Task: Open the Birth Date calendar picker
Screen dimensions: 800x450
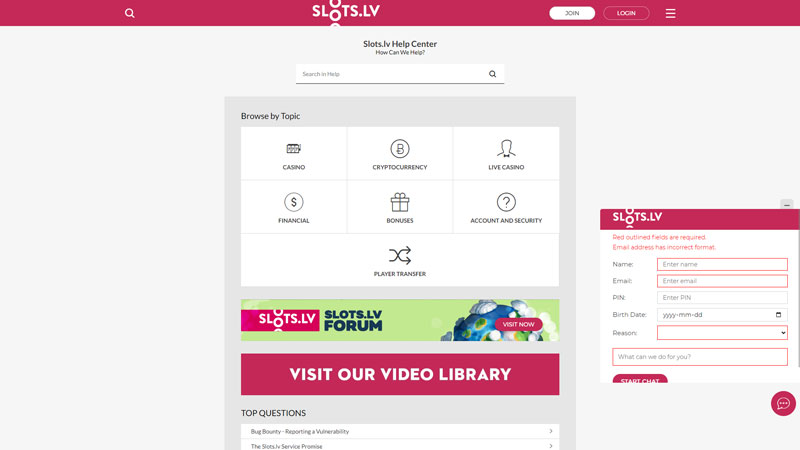Action: [x=778, y=315]
